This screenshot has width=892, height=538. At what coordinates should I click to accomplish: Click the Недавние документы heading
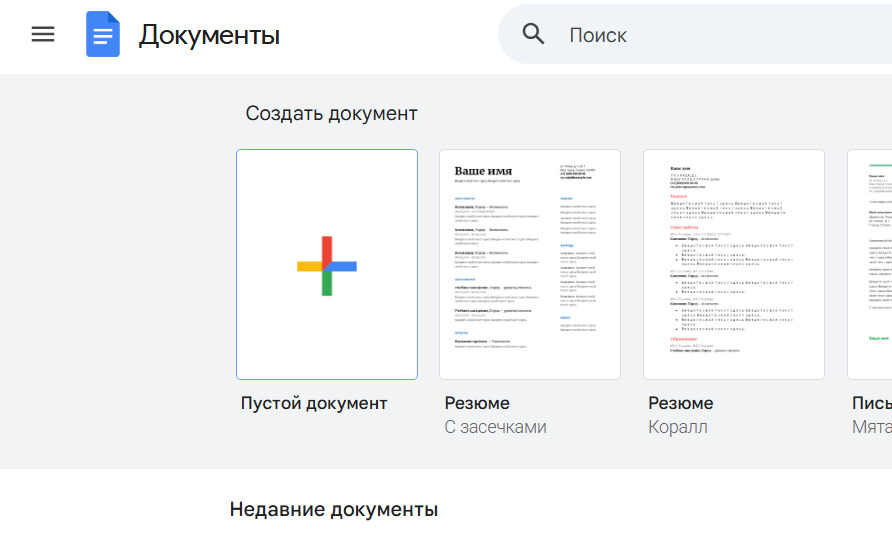pyautogui.click(x=333, y=510)
